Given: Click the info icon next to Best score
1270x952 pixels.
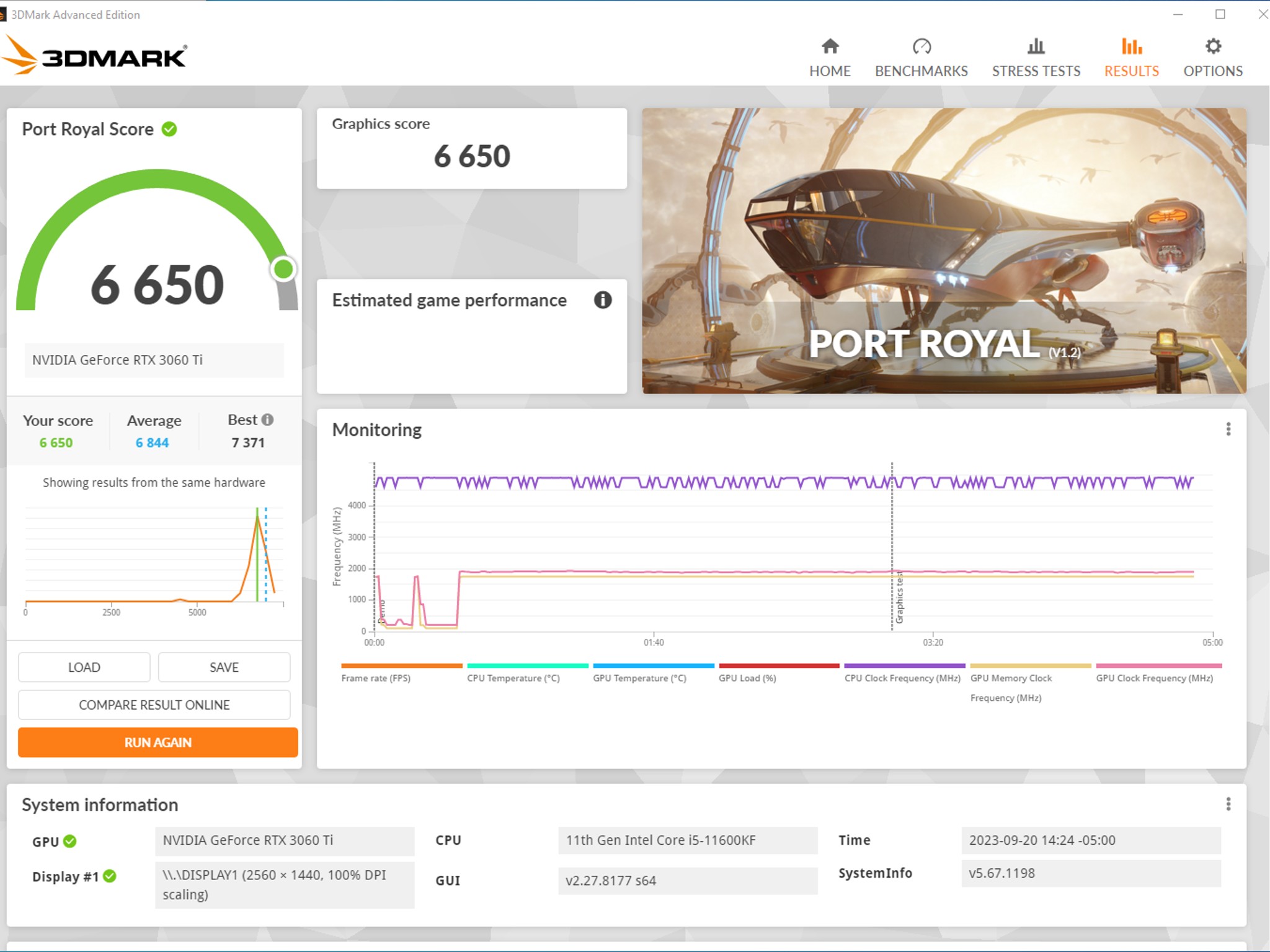Looking at the screenshot, I should point(267,420).
